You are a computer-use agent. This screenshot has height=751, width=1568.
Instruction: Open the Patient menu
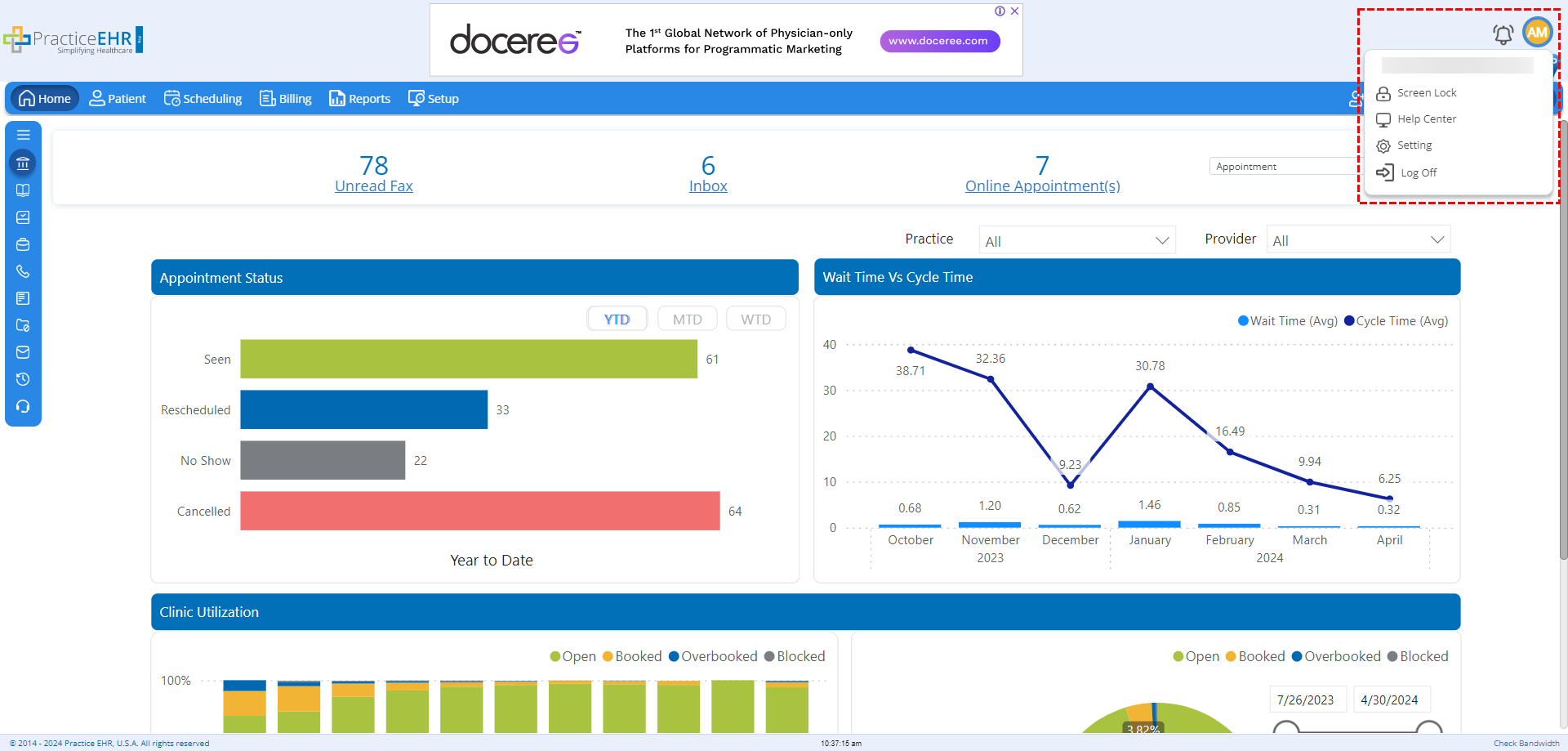click(x=118, y=99)
